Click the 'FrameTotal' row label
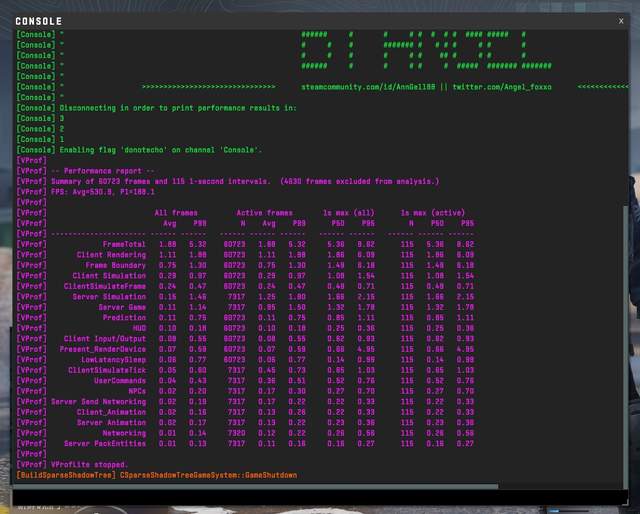Screen dimensions: 640x514 (x=124, y=244)
